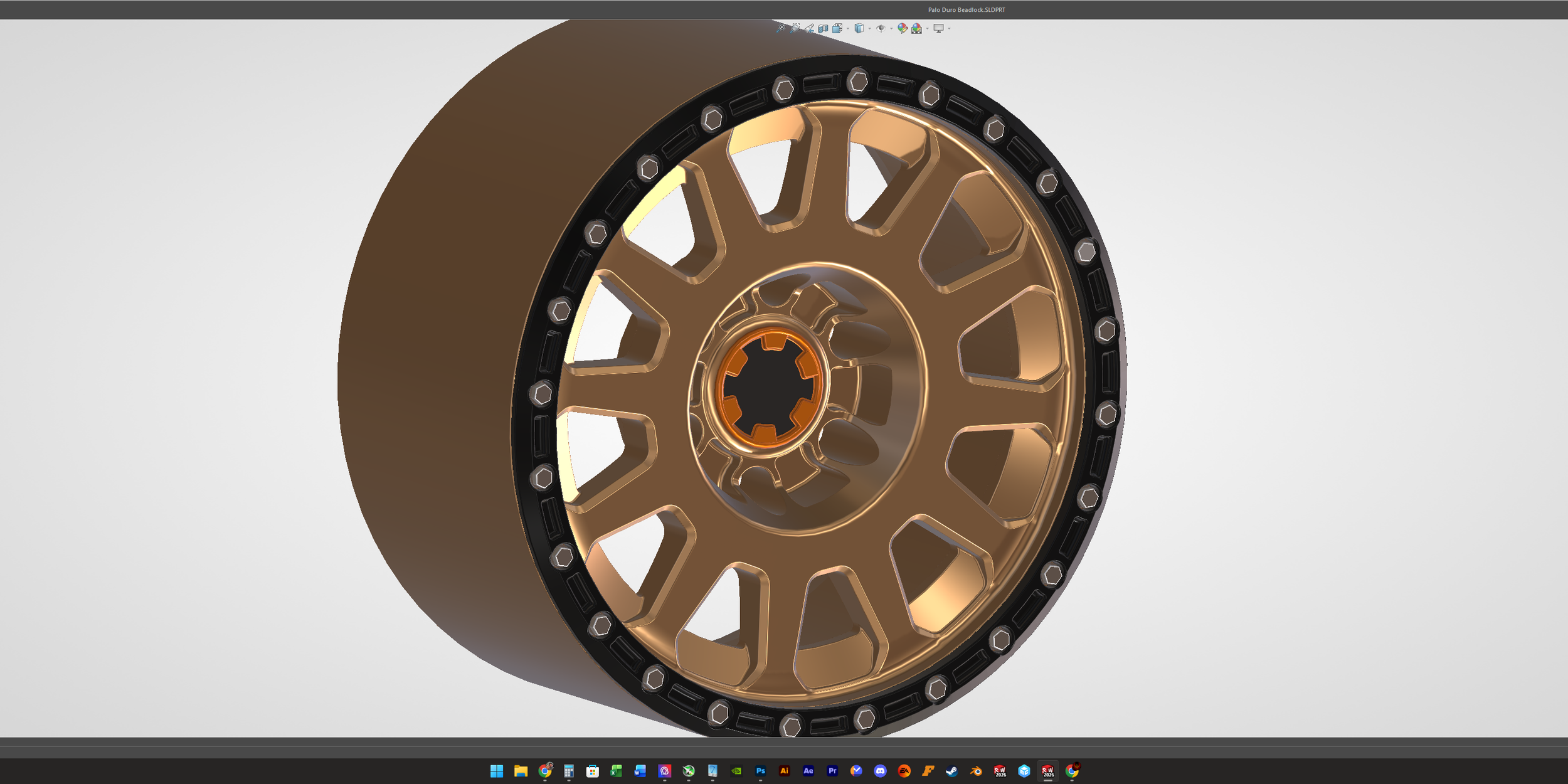Launch Premiere Pro from the taskbar
1568x784 pixels.
(832, 771)
